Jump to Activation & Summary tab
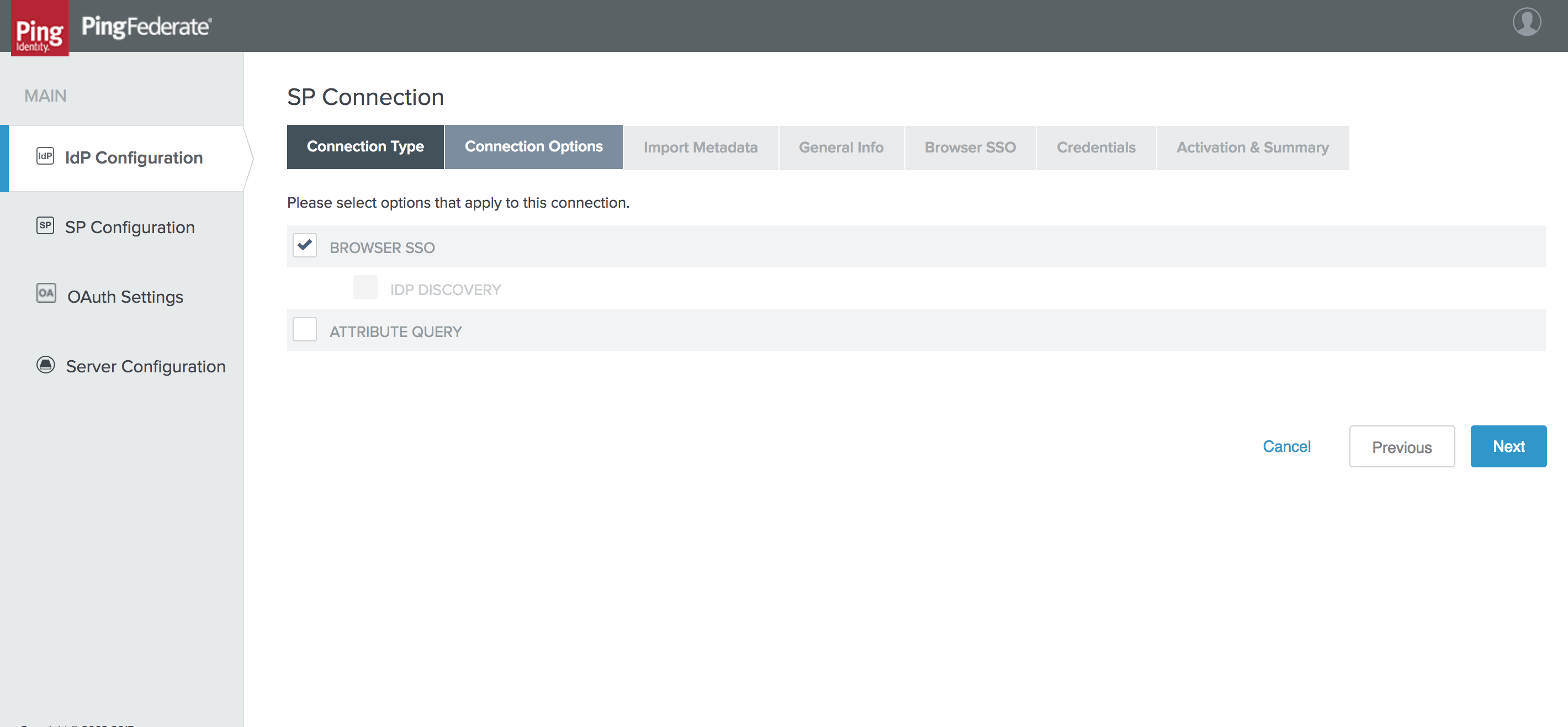The image size is (1568, 727). pyautogui.click(x=1253, y=147)
